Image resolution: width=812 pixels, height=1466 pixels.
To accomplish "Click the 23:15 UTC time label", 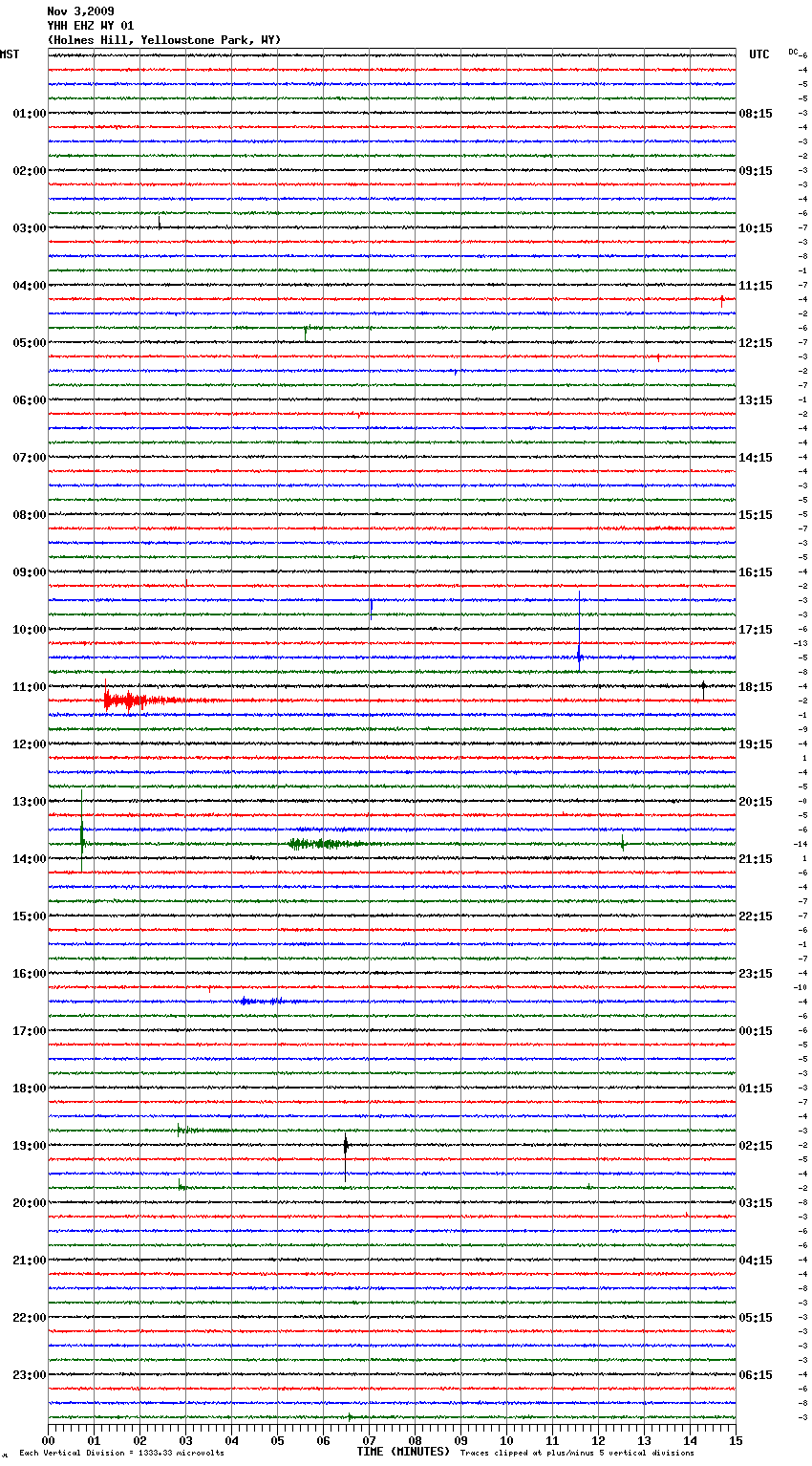I will coord(756,974).
